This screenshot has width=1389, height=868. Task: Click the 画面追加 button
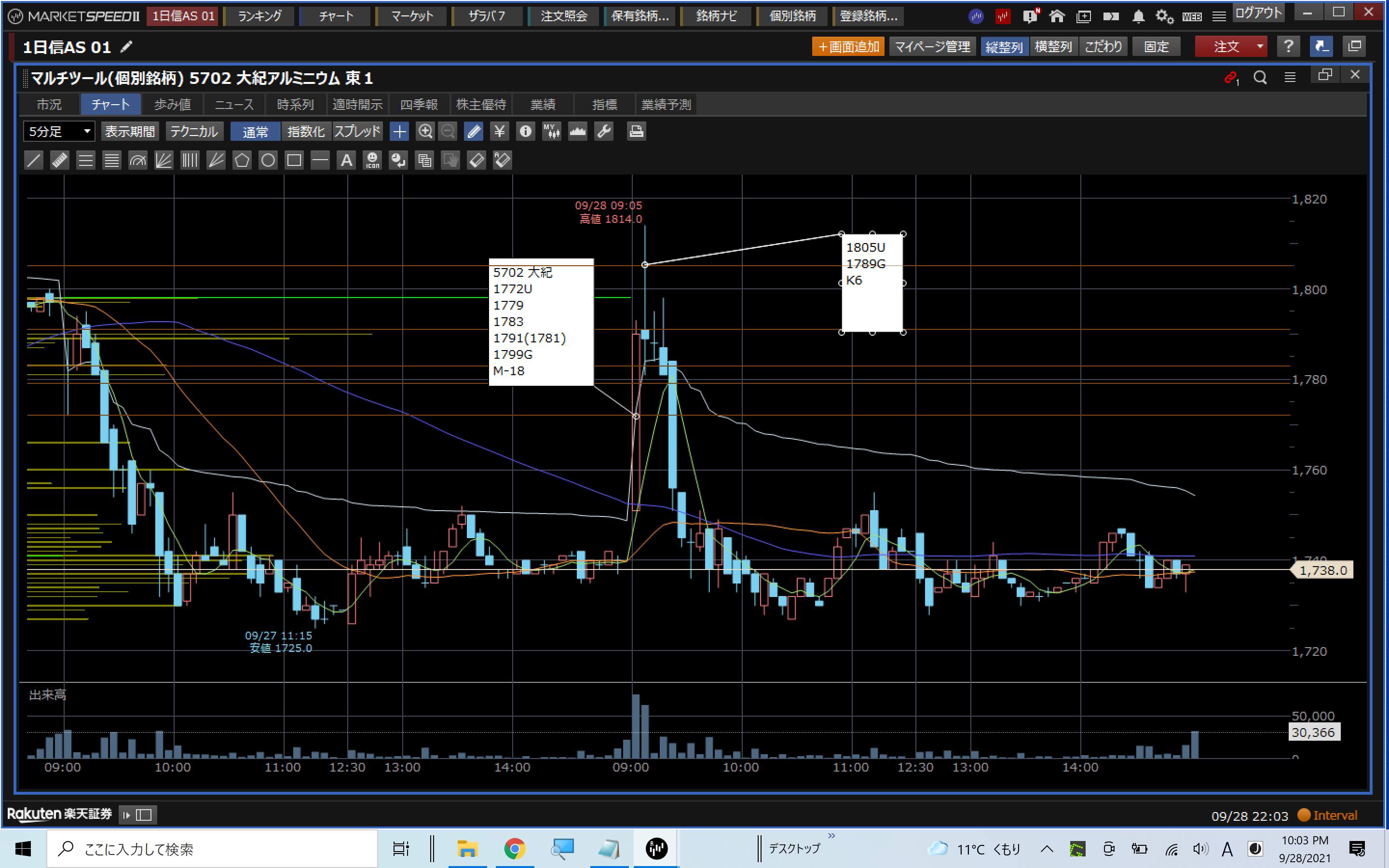[x=847, y=46]
